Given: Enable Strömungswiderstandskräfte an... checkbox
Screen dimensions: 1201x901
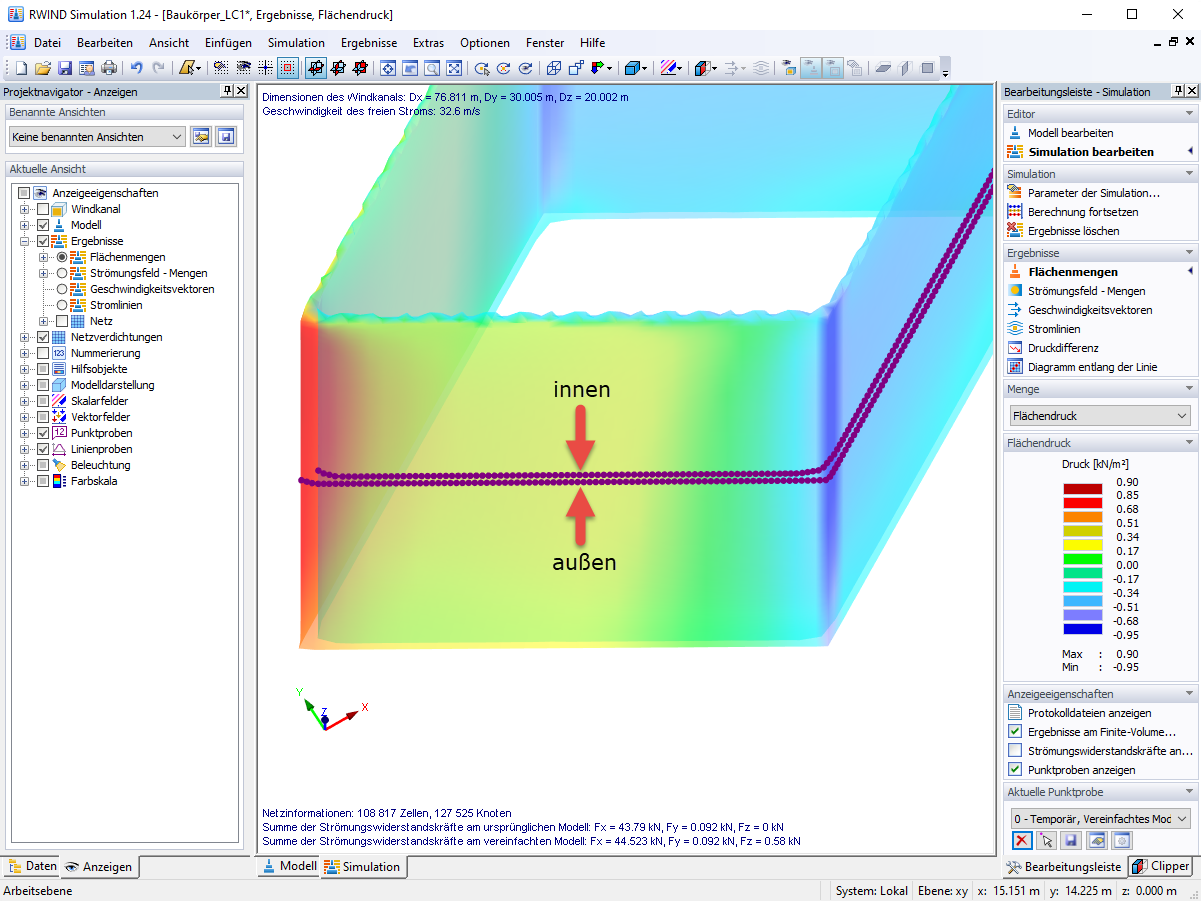Looking at the screenshot, I should 1016,751.
